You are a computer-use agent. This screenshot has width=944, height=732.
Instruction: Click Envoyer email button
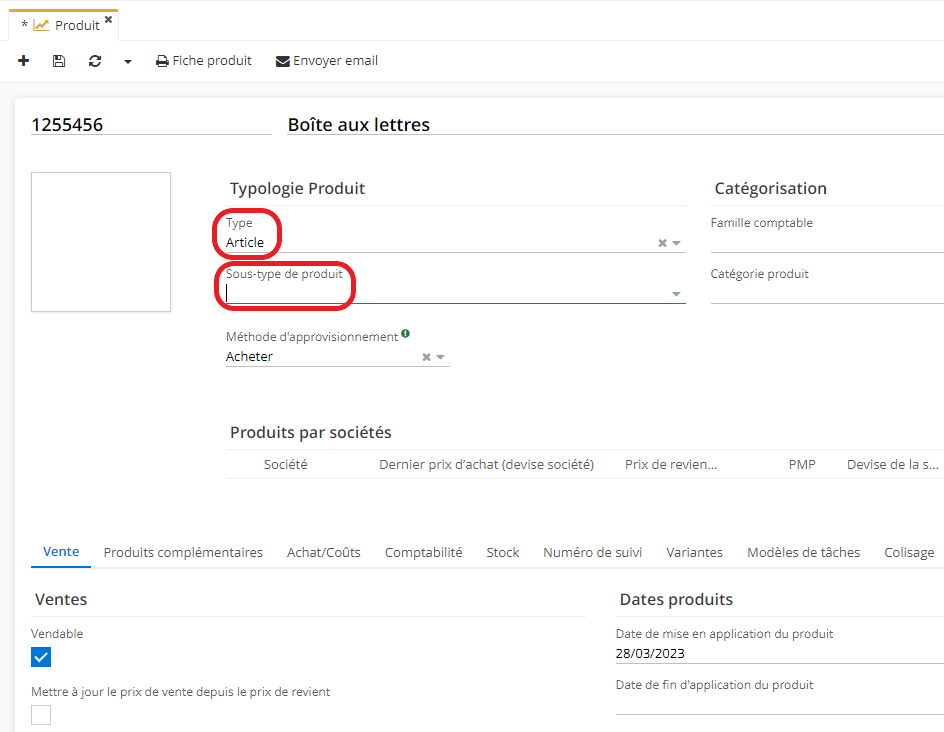(x=327, y=61)
